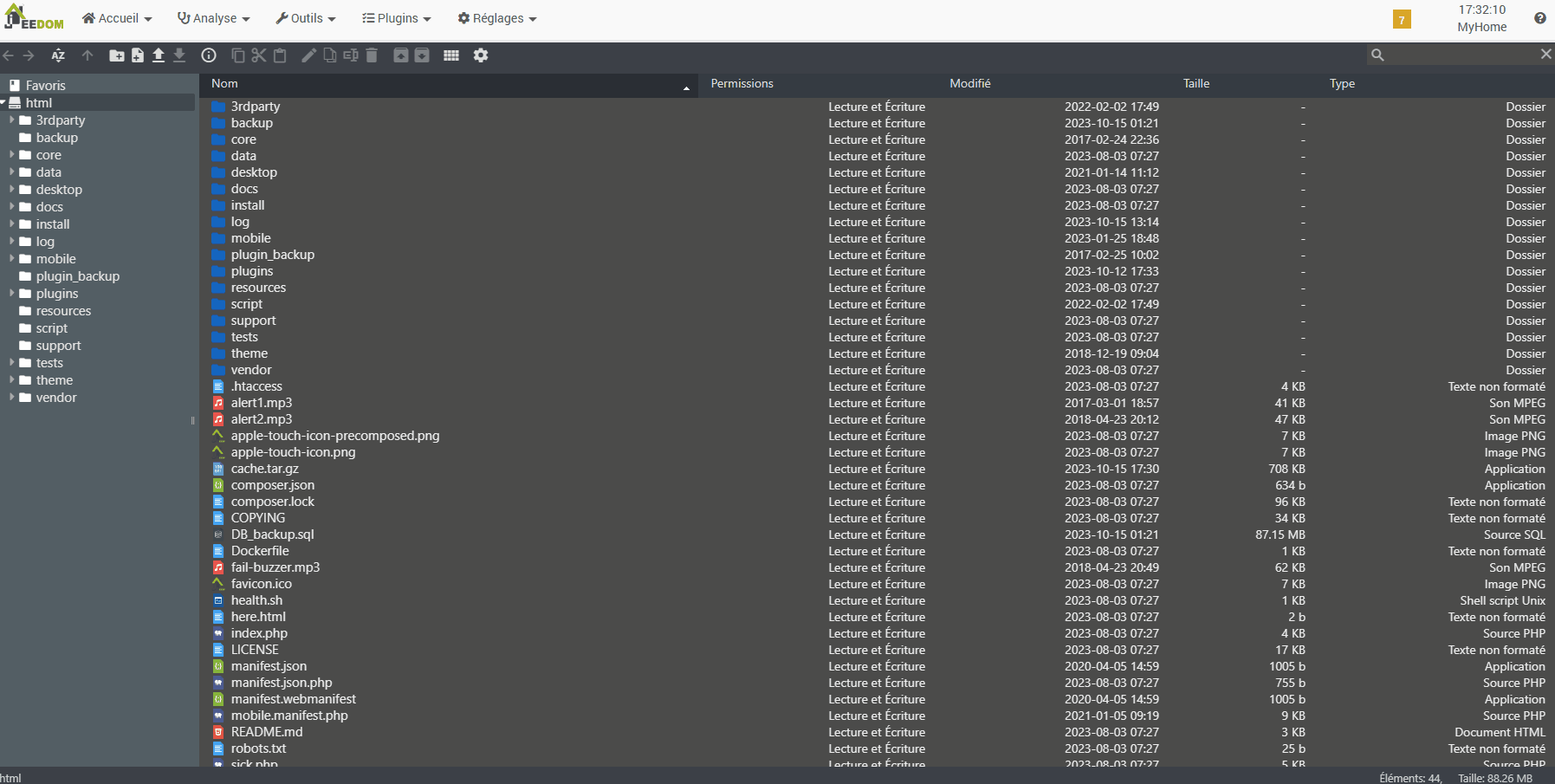Click the download toolbar icon
The width and height of the screenshot is (1555, 784).
[x=179, y=55]
